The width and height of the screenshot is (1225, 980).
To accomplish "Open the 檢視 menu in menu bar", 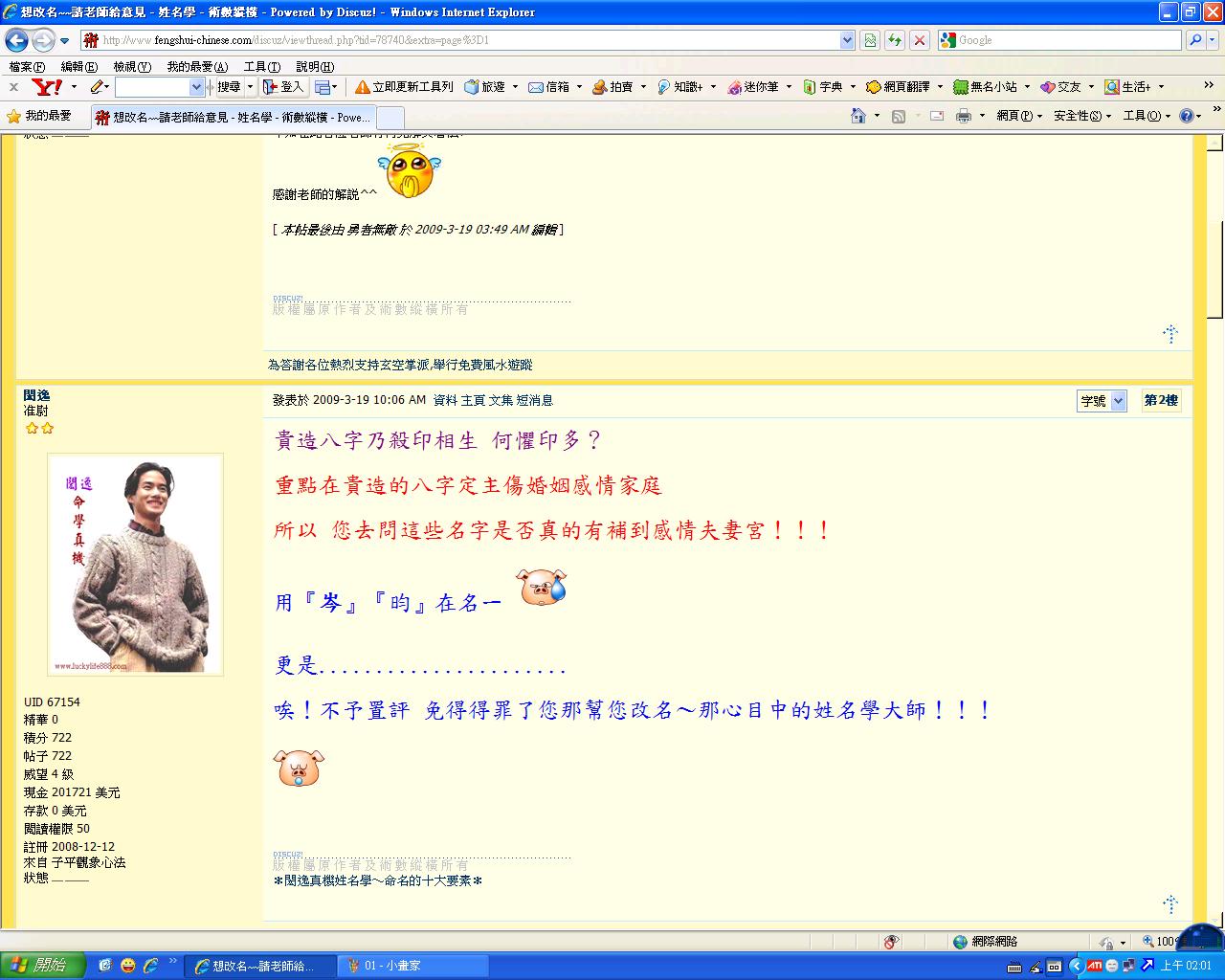I will [131, 67].
